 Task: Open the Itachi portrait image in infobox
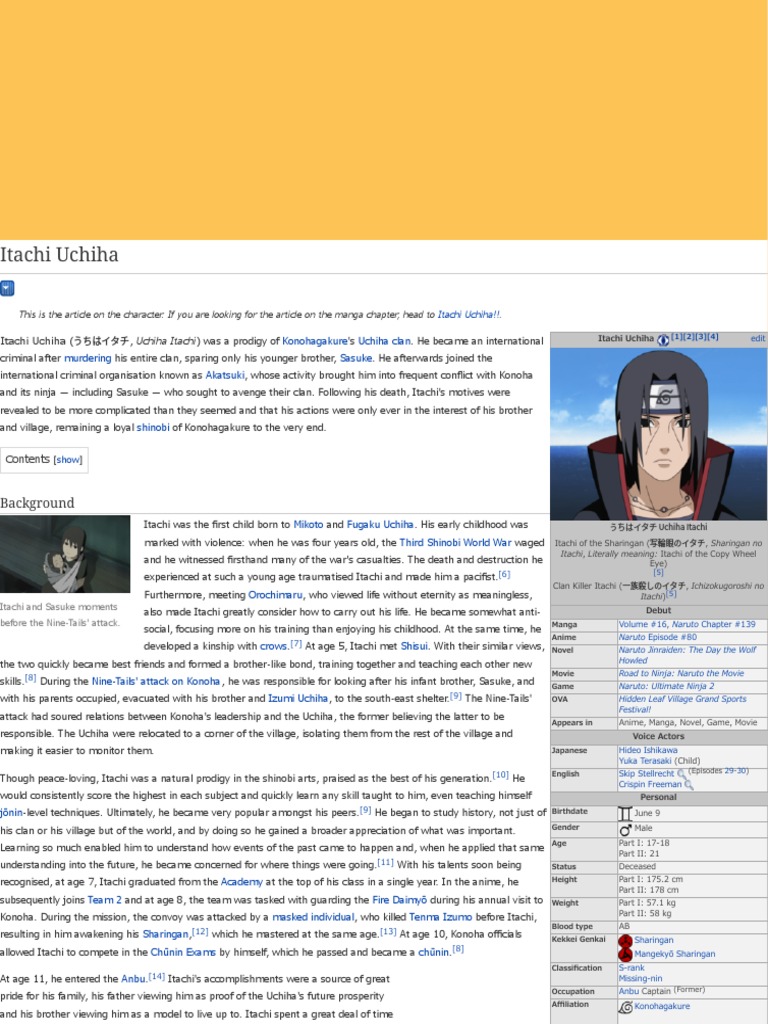[658, 432]
